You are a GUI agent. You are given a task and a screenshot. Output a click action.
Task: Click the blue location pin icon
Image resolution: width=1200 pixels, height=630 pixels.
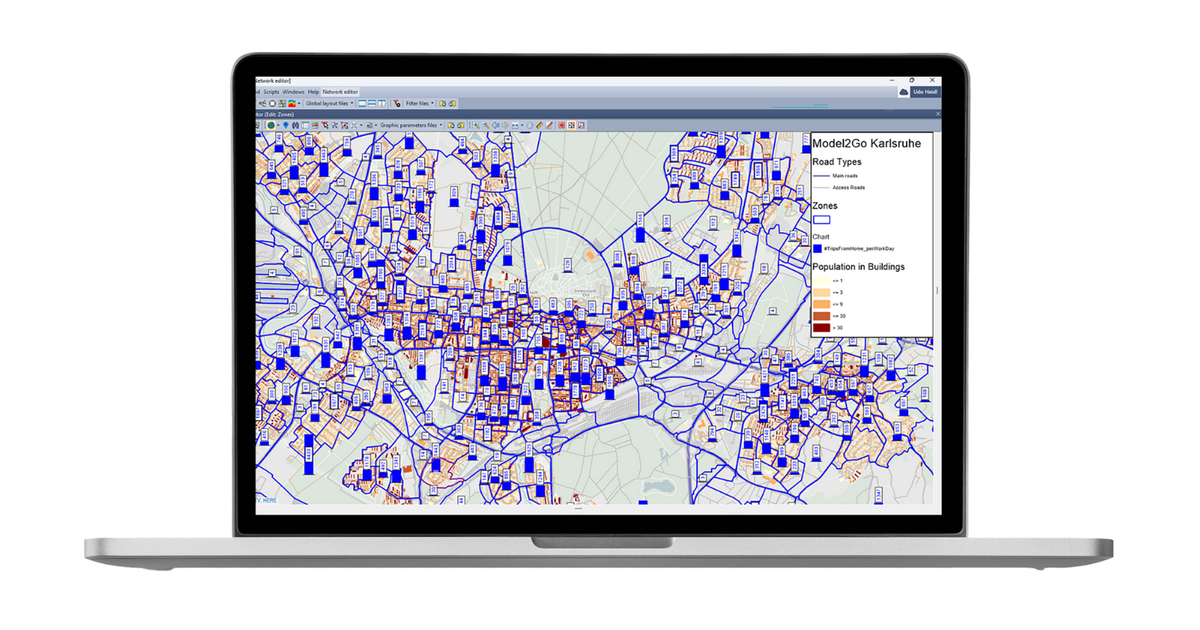point(286,125)
